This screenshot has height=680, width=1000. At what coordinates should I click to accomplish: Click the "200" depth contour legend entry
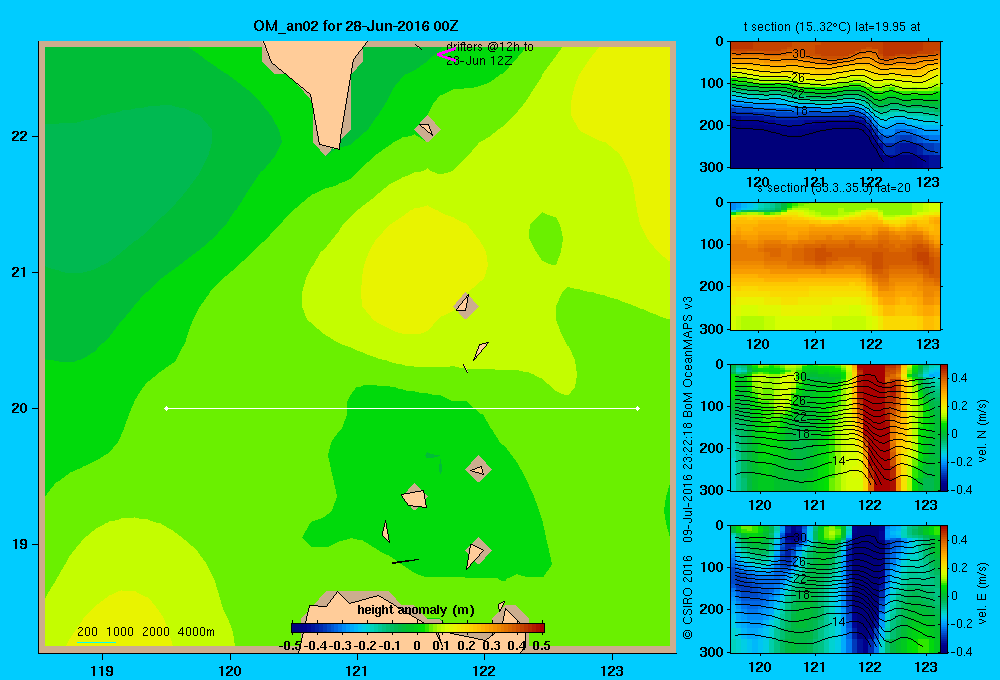tap(87, 632)
